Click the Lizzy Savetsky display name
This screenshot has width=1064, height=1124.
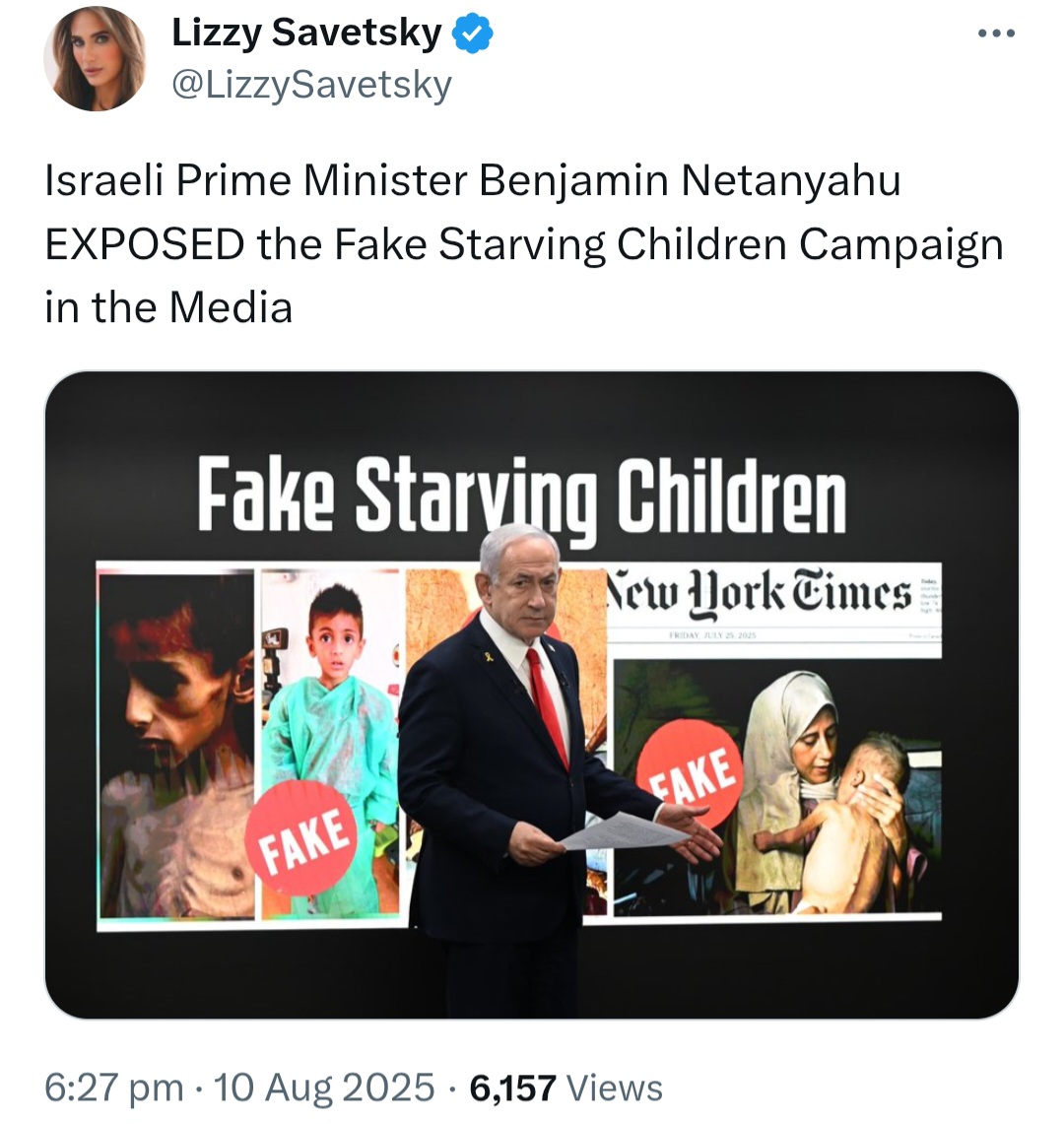(306, 33)
